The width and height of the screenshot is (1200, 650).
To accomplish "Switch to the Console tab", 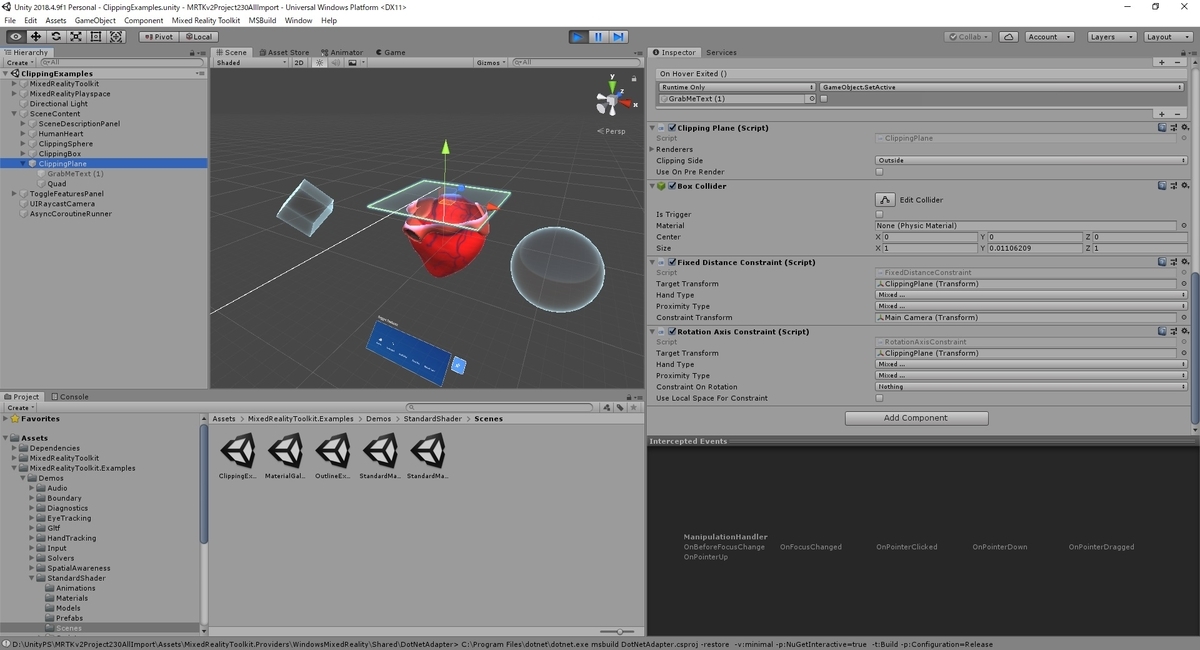I will point(70,396).
